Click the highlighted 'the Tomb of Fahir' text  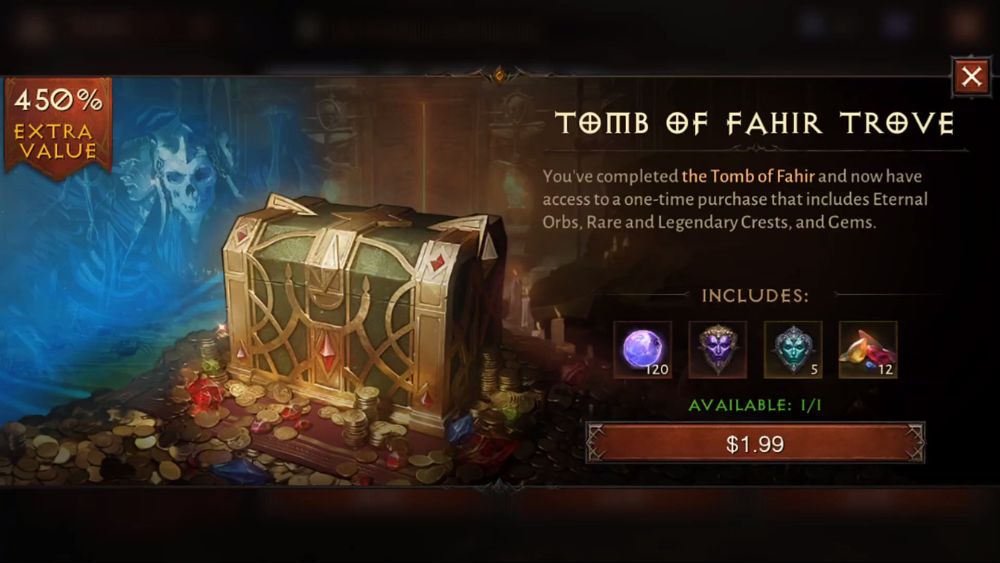[748, 176]
